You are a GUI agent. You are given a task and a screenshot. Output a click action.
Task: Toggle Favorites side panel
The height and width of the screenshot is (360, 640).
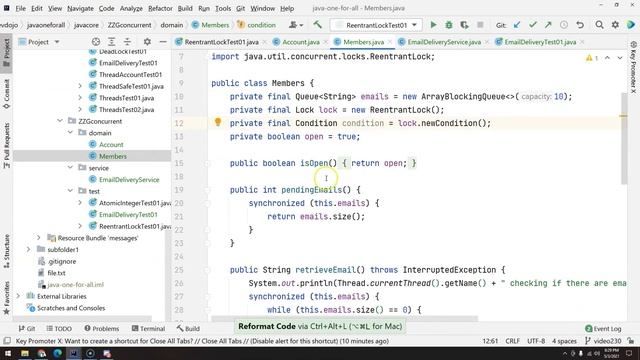[7, 298]
